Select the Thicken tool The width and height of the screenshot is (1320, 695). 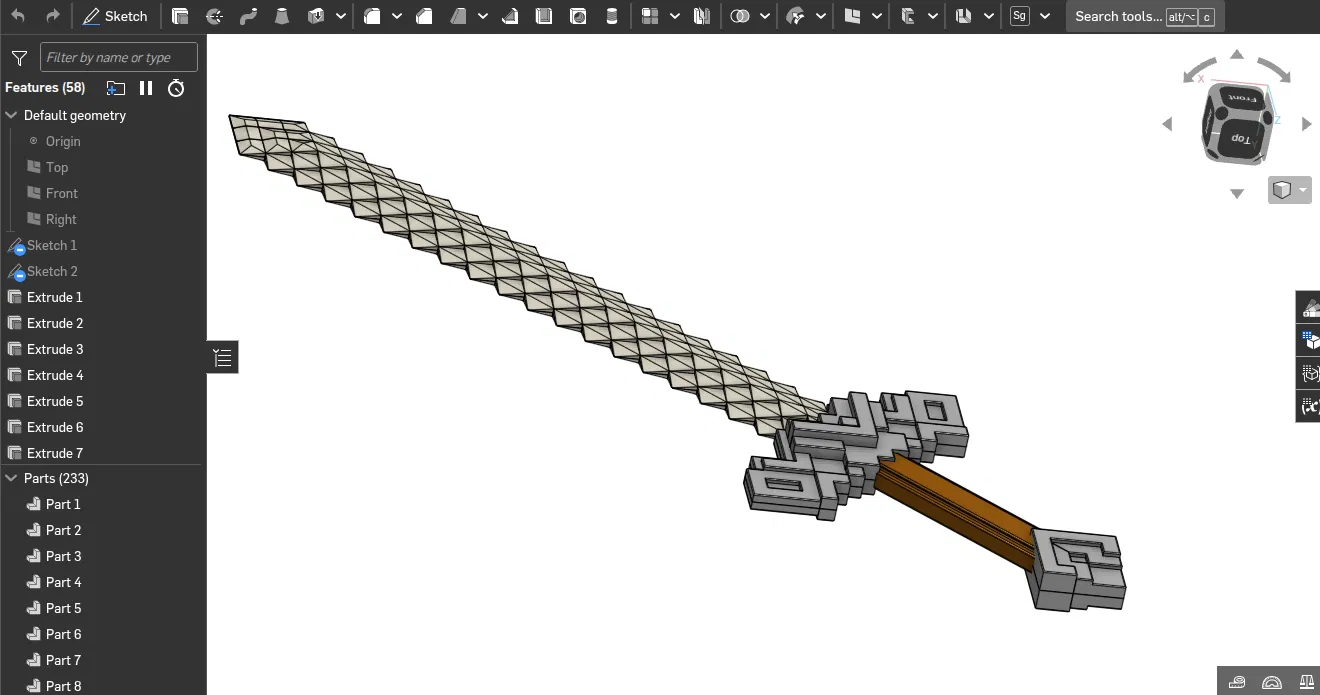(x=316, y=16)
